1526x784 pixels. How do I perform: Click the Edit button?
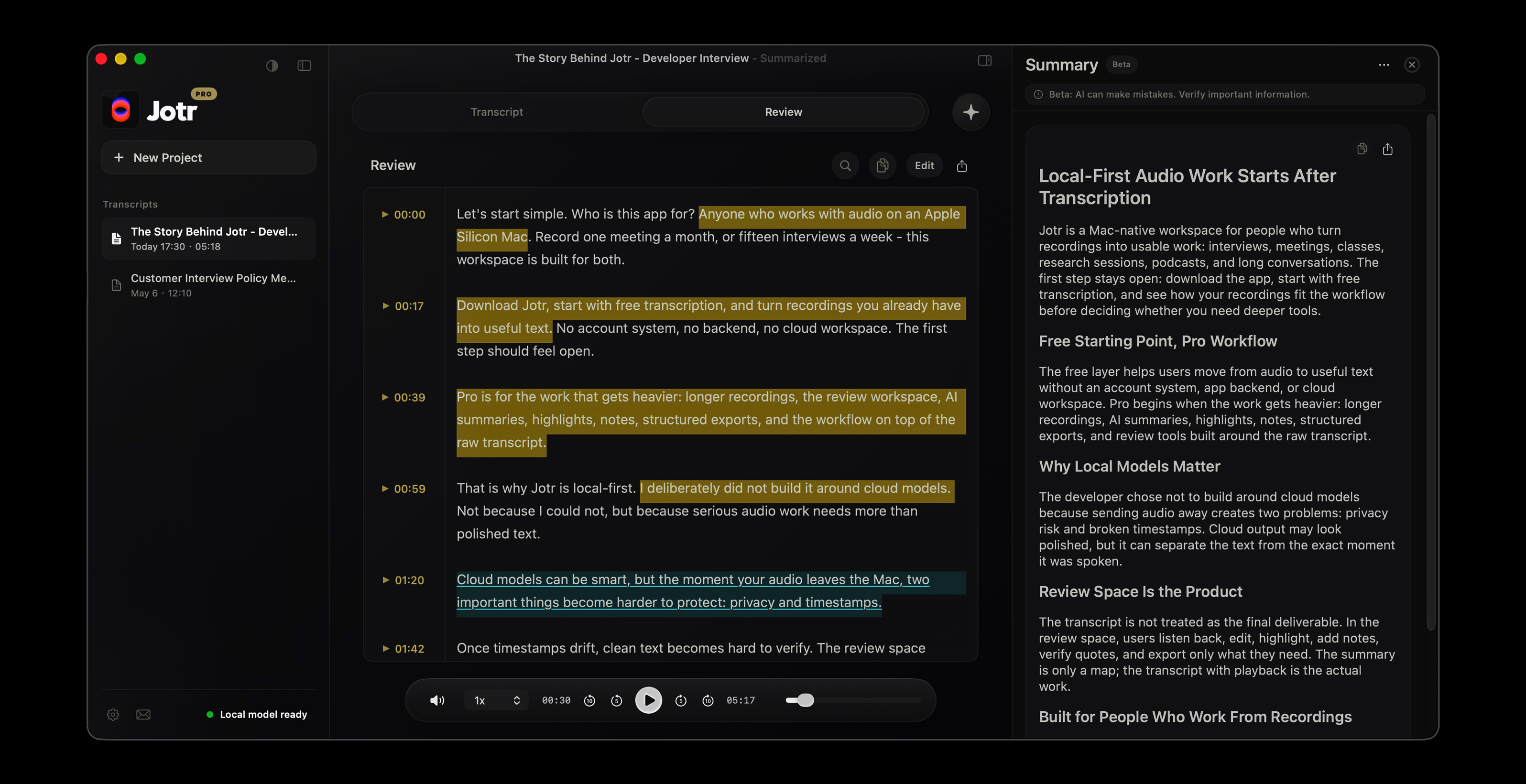pyautogui.click(x=924, y=166)
